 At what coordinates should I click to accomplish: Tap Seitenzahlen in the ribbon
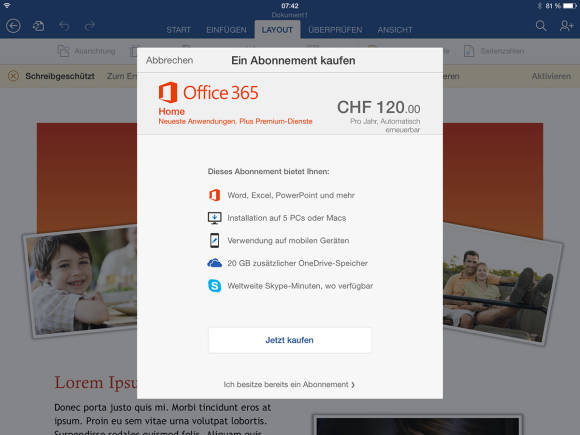[x=494, y=51]
